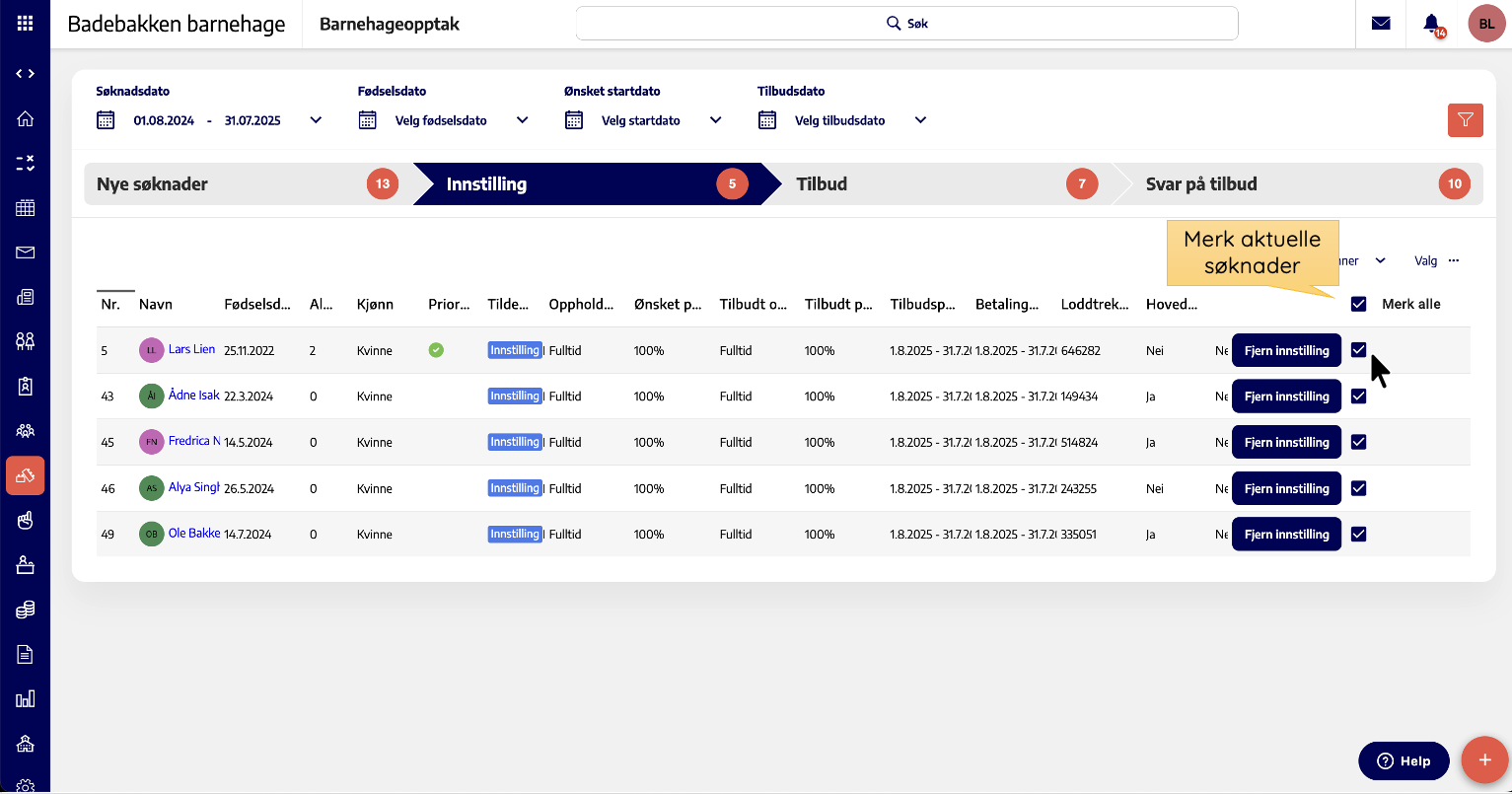1512x794 pixels.
Task: Open the app grid launcher icon
Action: click(25, 24)
